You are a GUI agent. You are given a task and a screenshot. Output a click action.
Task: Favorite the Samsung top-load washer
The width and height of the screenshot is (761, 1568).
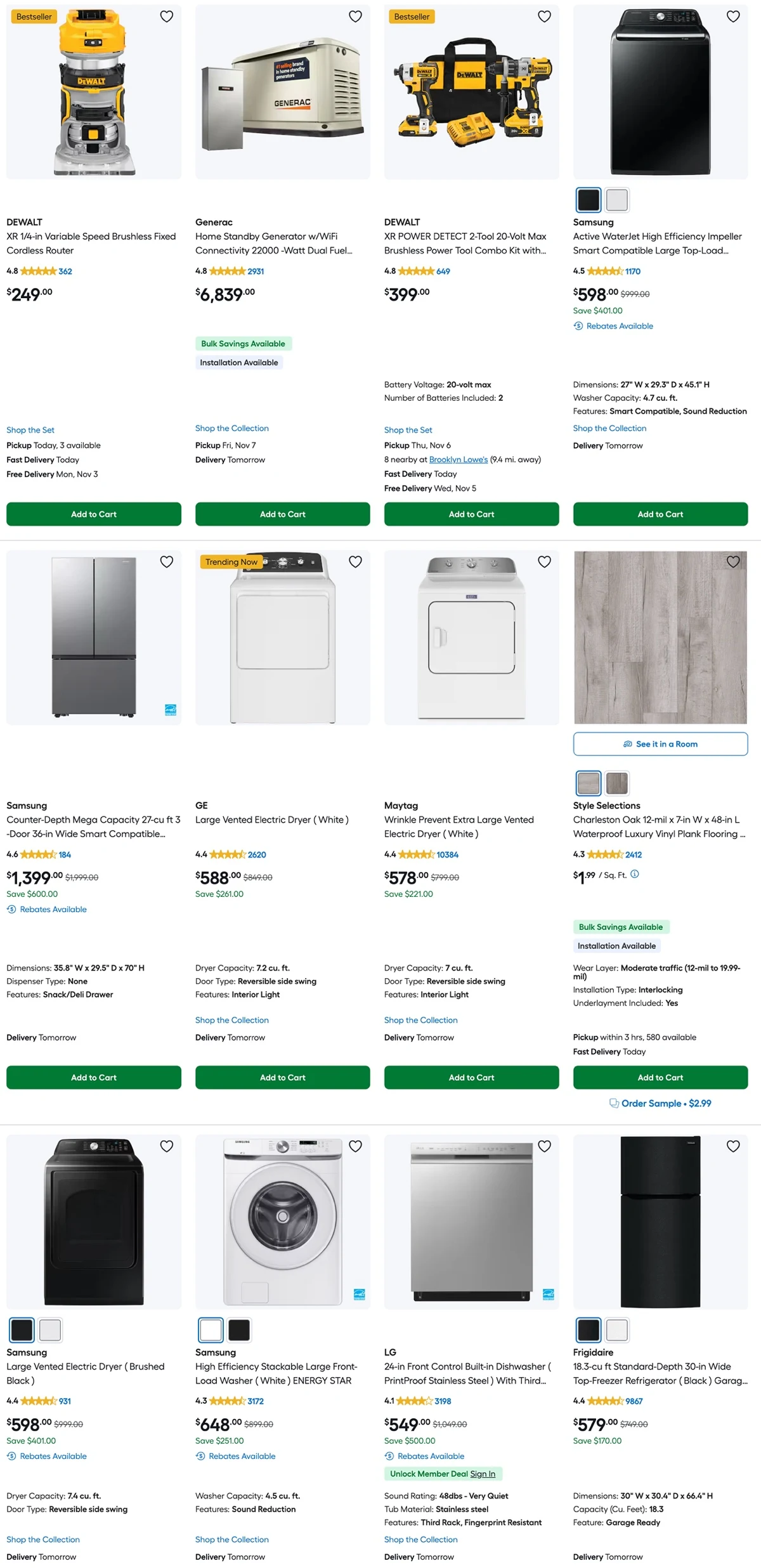(733, 16)
